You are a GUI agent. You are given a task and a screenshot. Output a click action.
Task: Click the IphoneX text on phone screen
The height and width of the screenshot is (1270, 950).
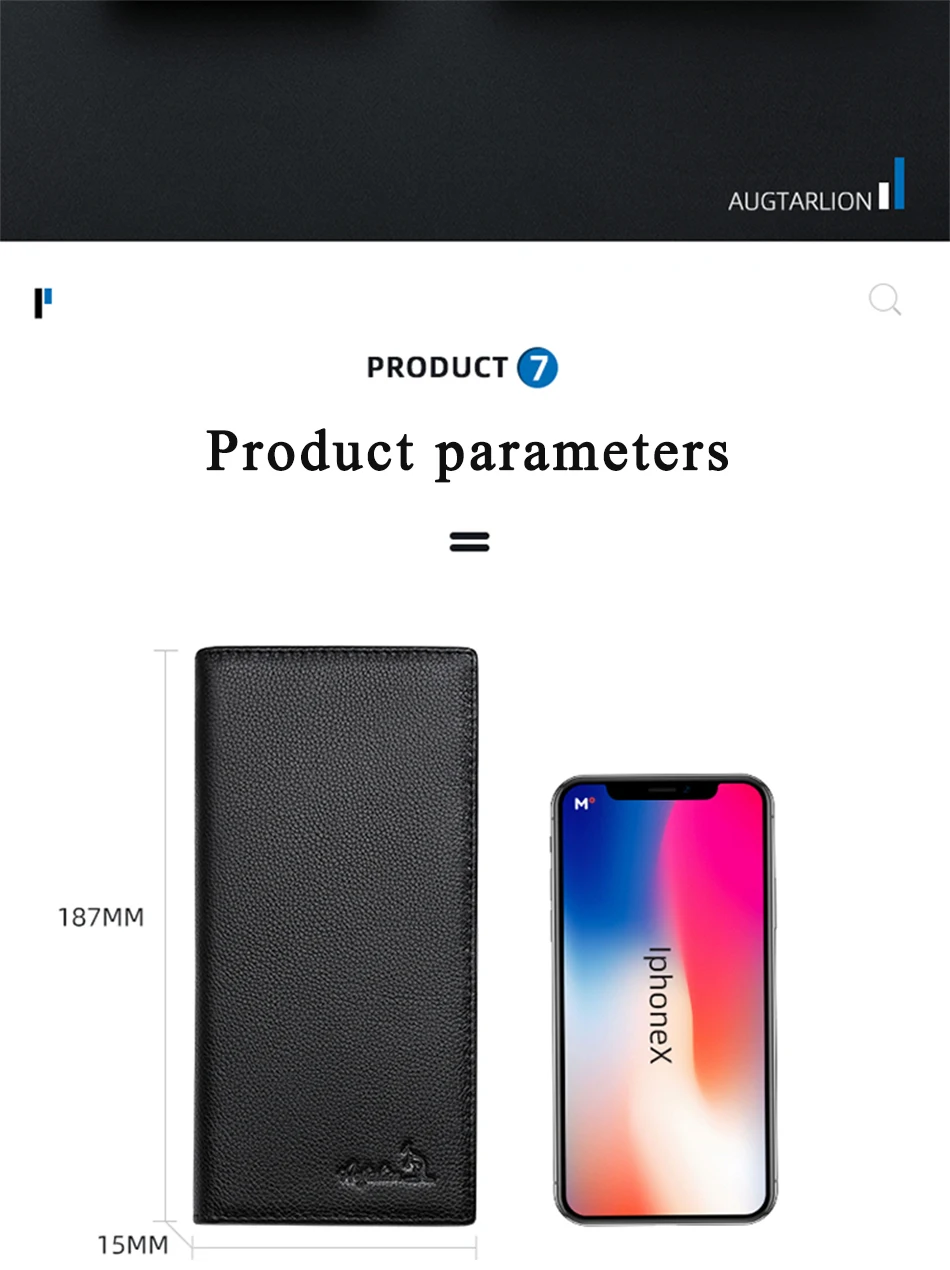click(661, 1004)
